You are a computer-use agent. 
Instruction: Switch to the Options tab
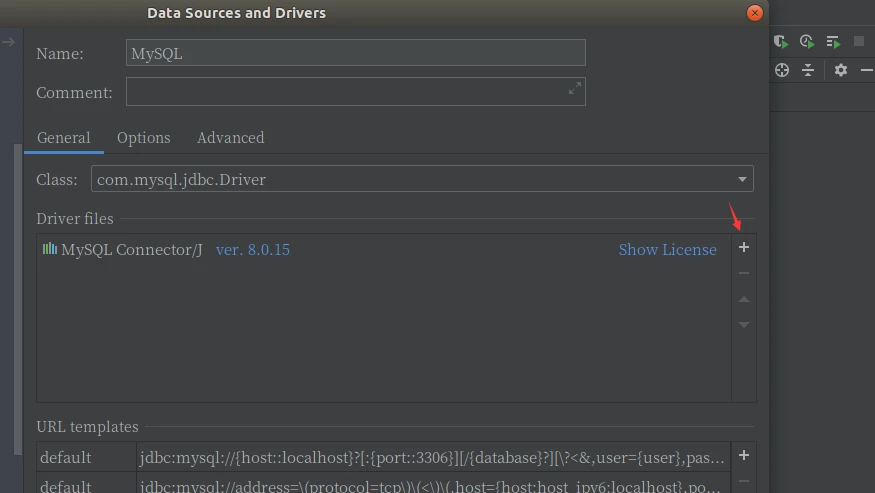143,138
